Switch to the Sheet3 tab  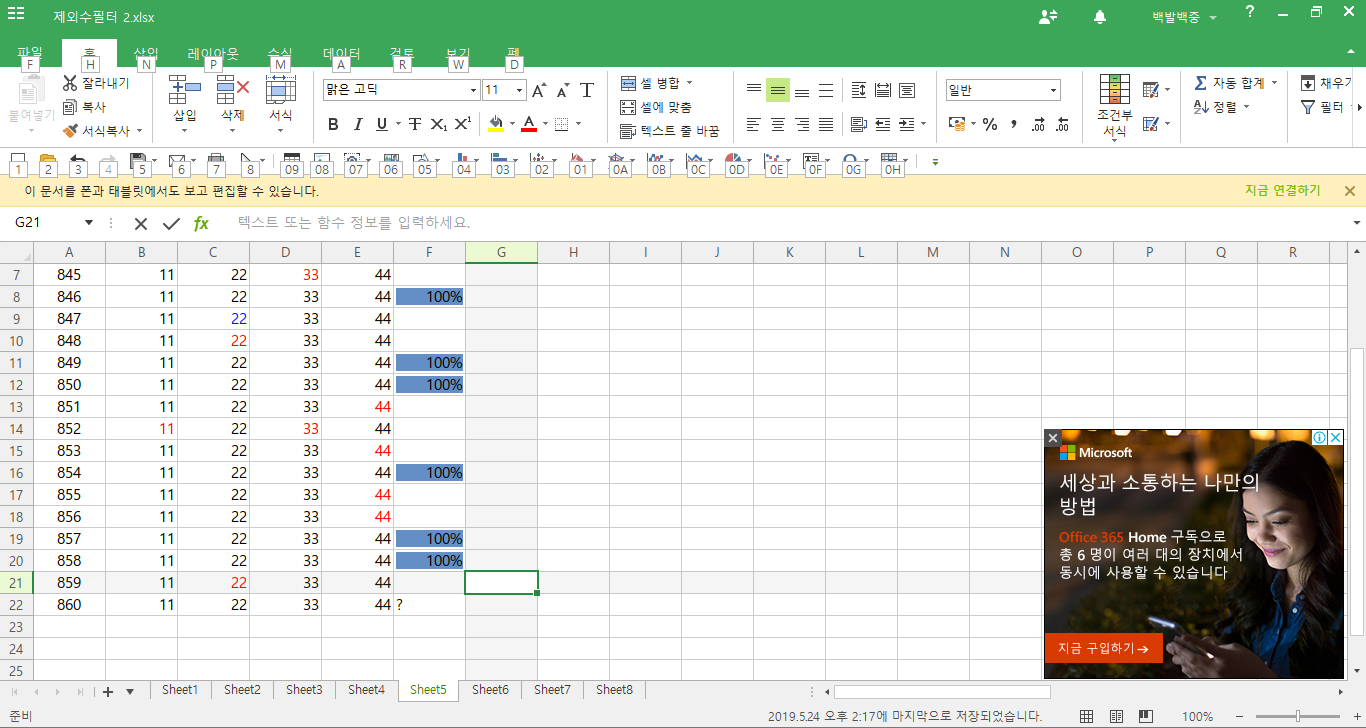[304, 690]
